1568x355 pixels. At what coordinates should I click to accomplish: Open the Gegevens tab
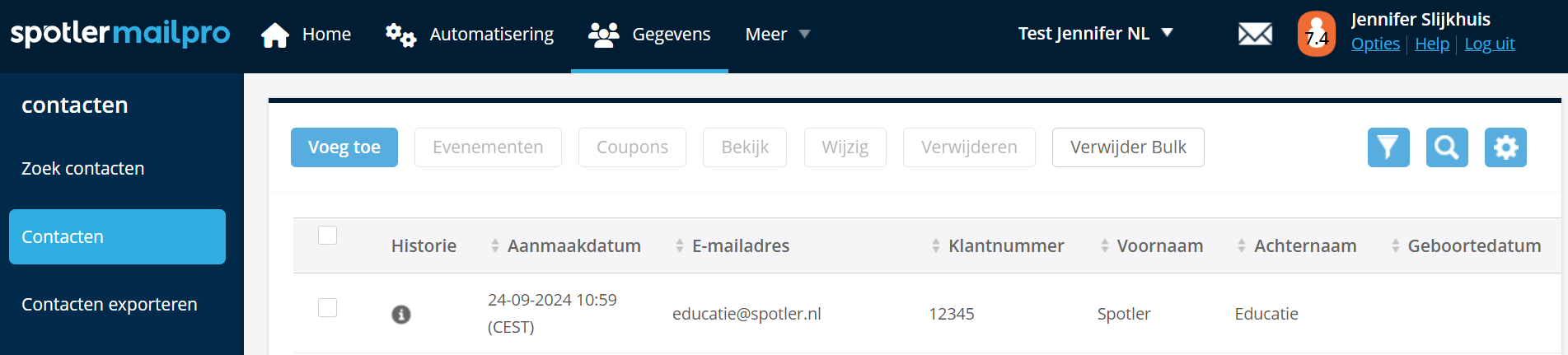pos(649,35)
